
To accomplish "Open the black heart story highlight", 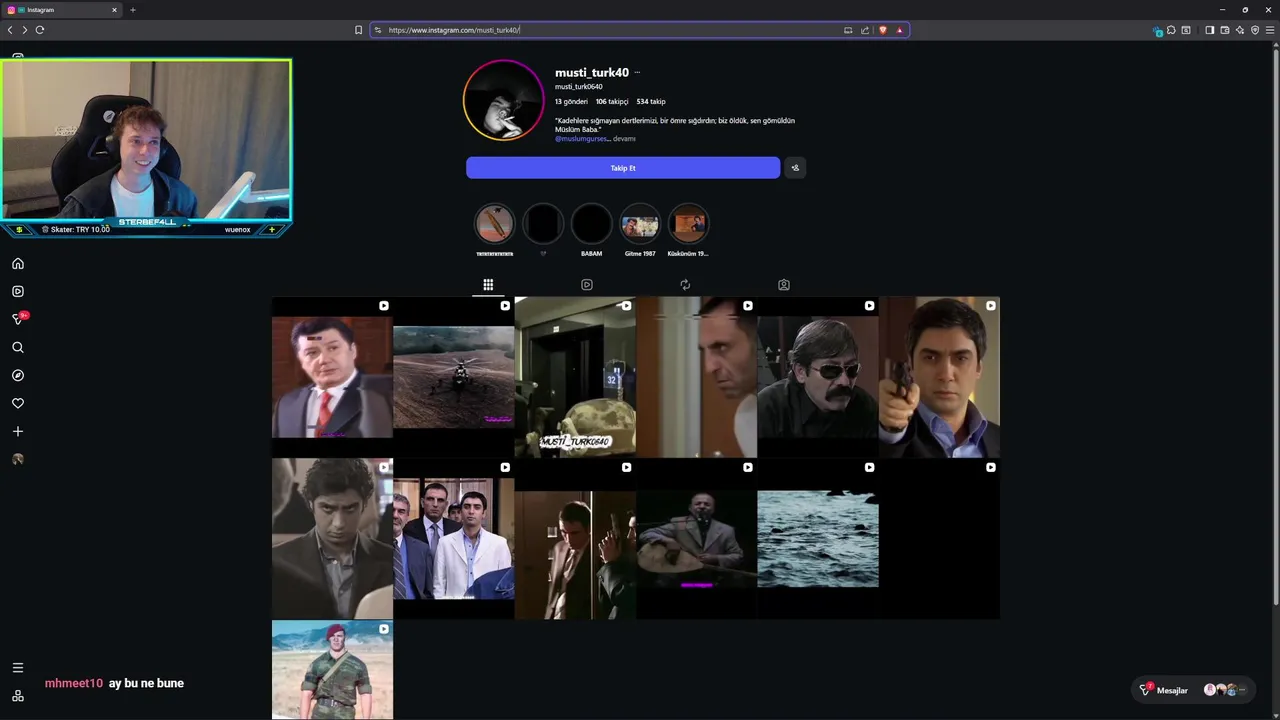I will pyautogui.click(x=543, y=224).
